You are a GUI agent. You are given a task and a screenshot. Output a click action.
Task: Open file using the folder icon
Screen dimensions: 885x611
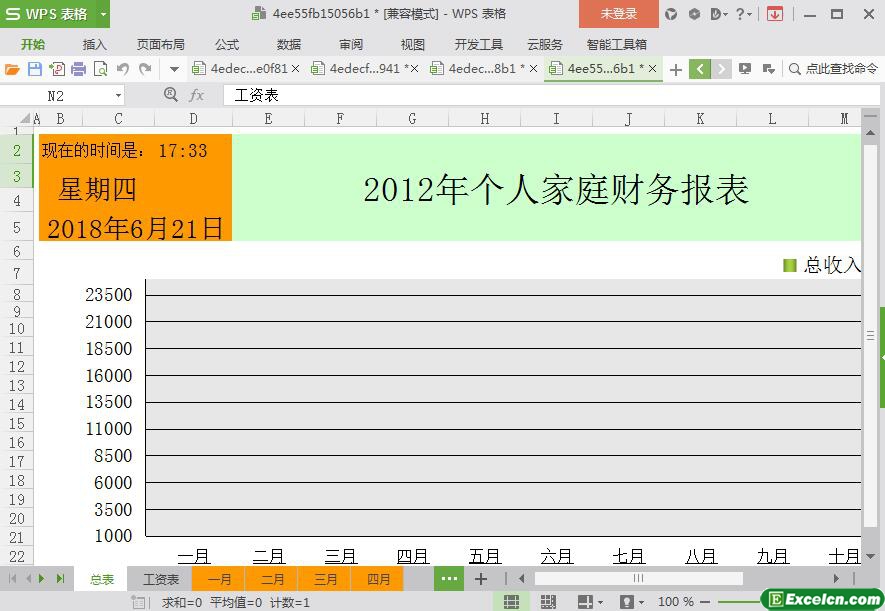(x=12, y=69)
